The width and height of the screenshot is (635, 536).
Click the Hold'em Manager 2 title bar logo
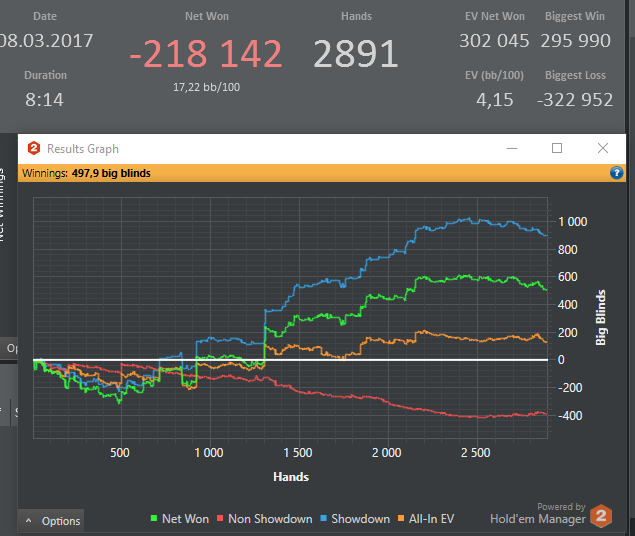pyautogui.click(x=34, y=148)
